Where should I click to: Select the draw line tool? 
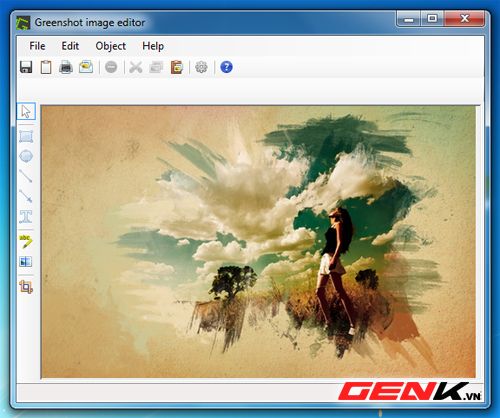click(26, 176)
